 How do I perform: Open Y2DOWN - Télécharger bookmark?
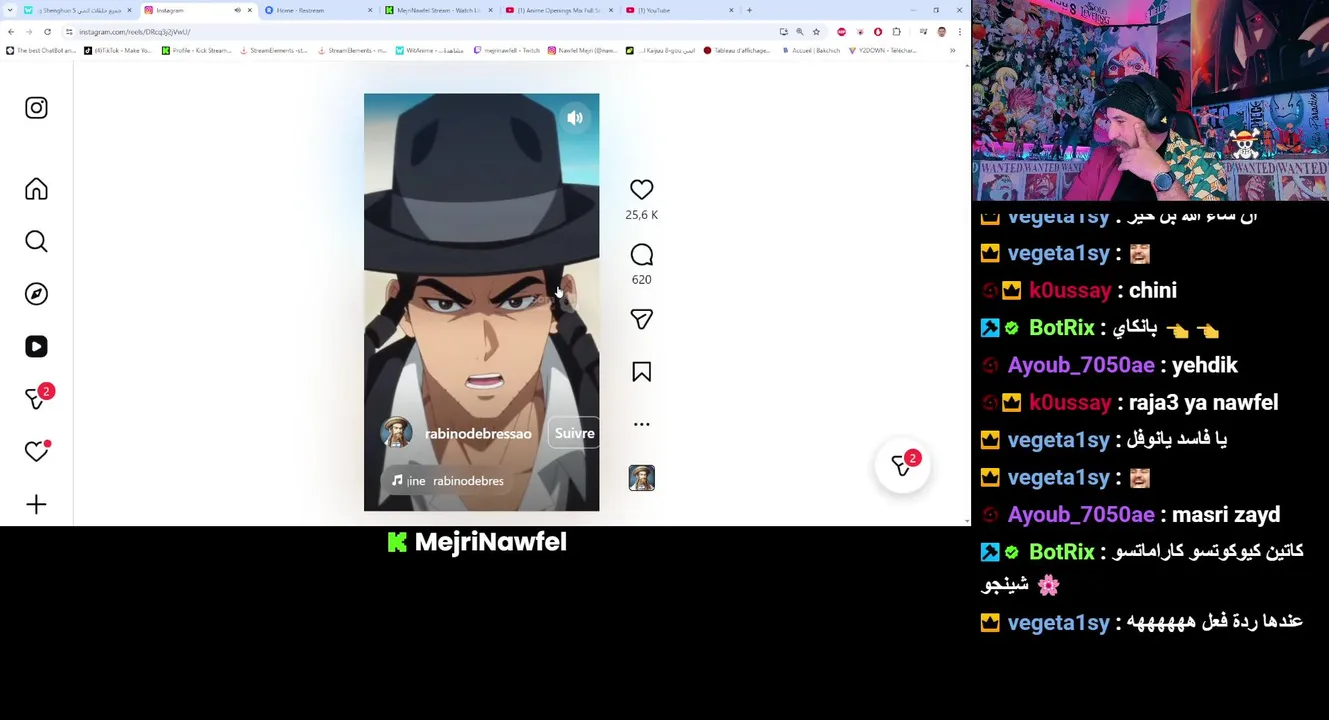point(881,50)
